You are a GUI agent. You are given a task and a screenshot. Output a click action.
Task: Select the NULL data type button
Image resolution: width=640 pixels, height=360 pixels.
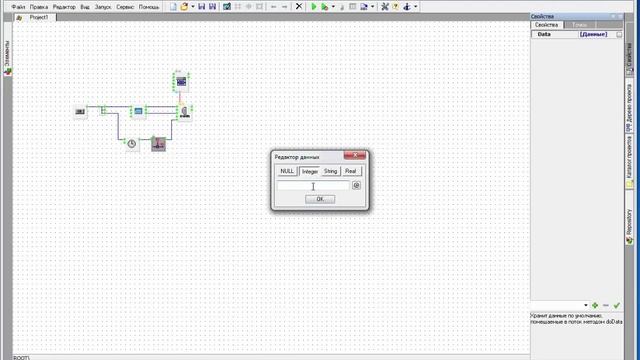(287, 171)
